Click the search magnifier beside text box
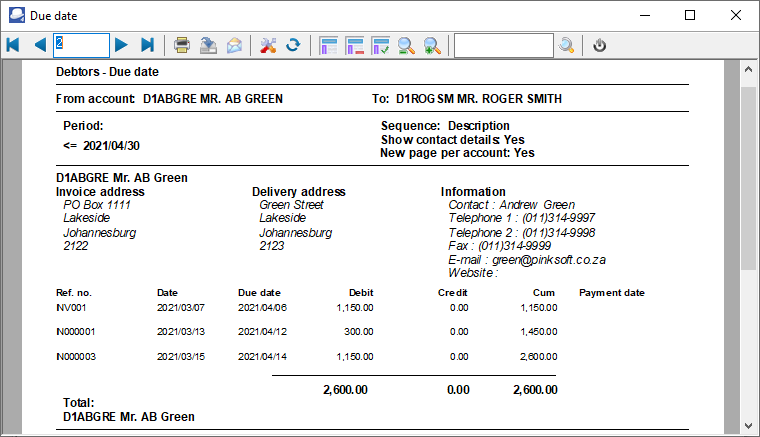Screen dimensions: 760x437 567,45
